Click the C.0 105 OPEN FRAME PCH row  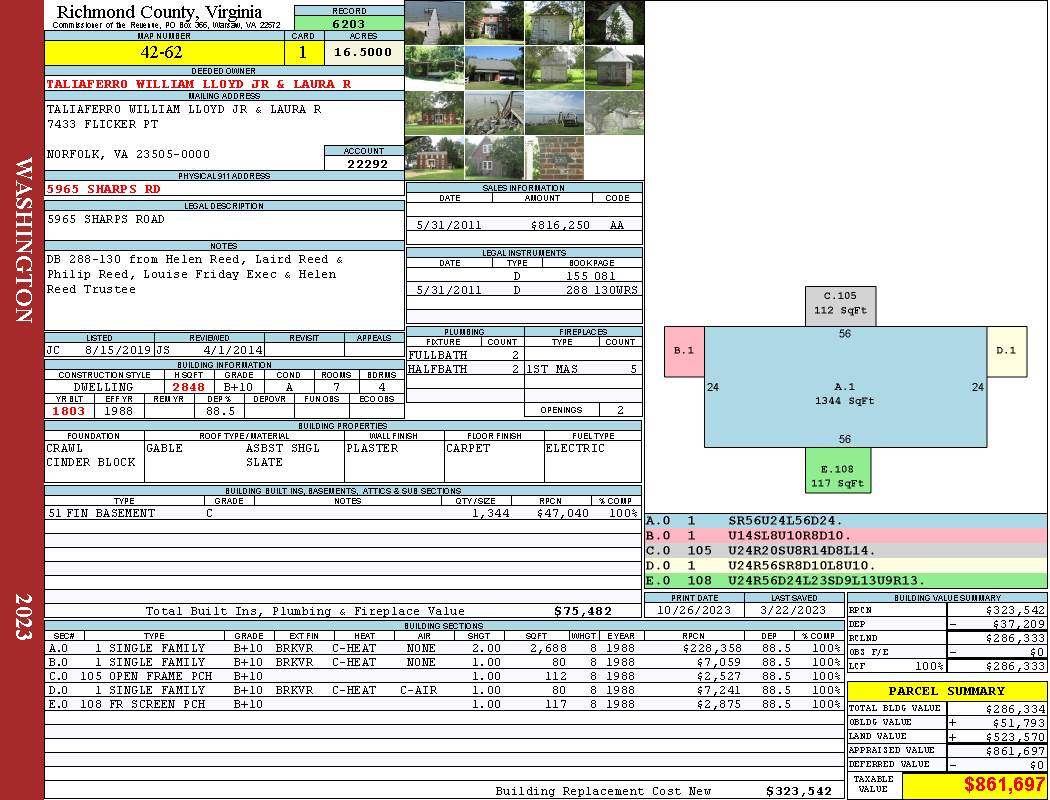tap(444, 676)
